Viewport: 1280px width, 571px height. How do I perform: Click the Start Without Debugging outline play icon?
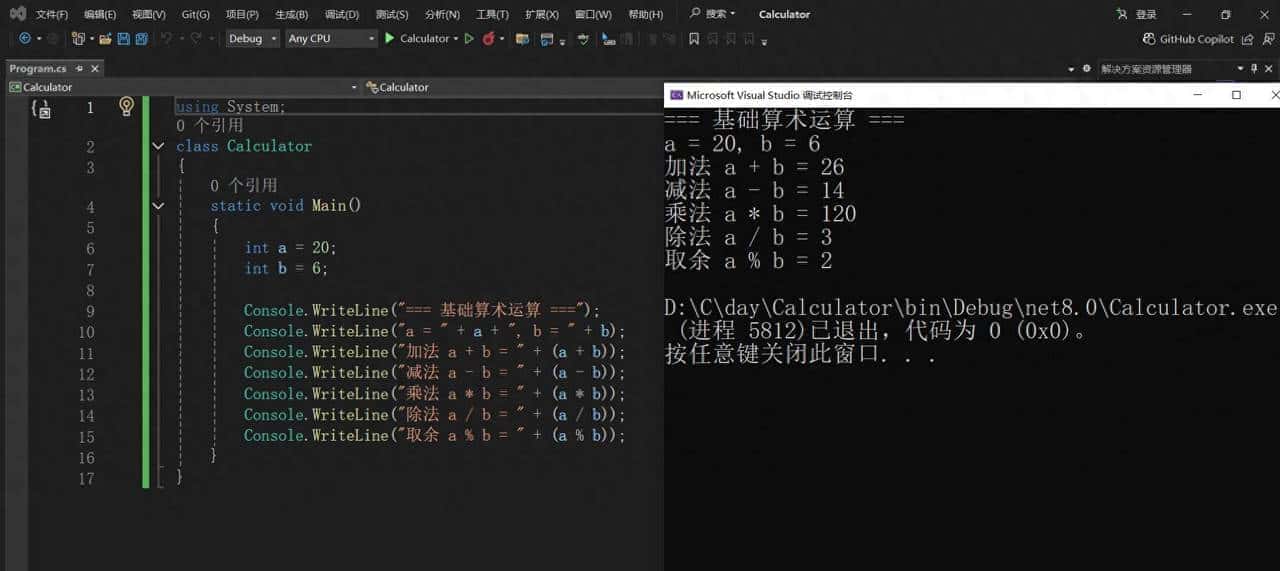pos(469,38)
